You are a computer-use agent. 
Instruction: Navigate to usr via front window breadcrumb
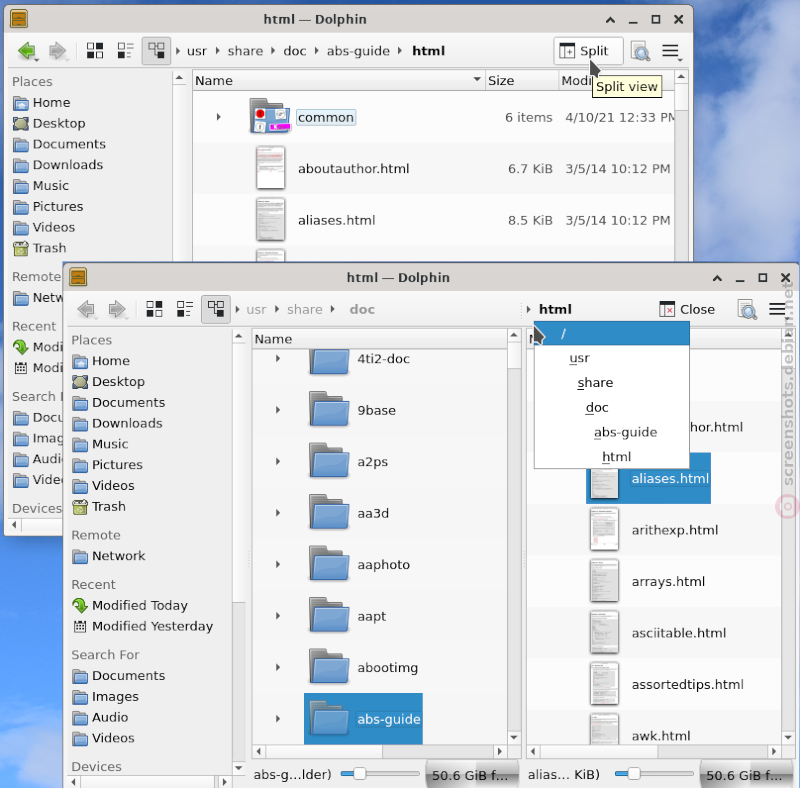click(x=256, y=309)
